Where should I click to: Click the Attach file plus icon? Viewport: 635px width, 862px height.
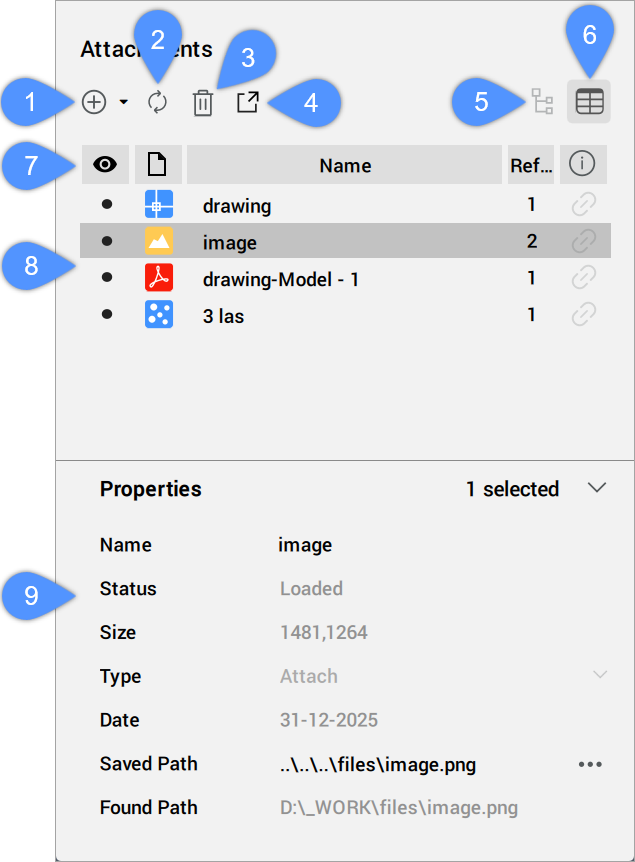pos(94,102)
